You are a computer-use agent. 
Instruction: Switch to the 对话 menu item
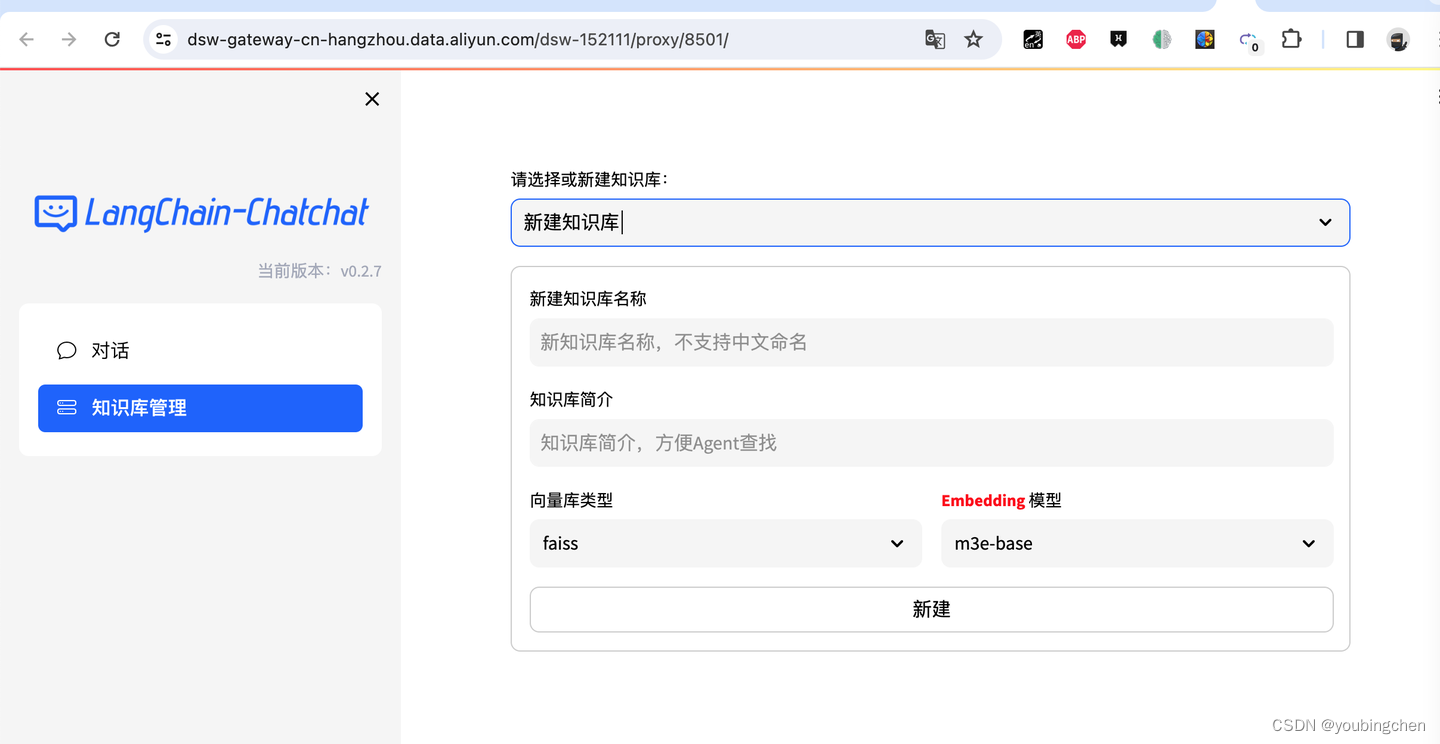pyautogui.click(x=200, y=351)
